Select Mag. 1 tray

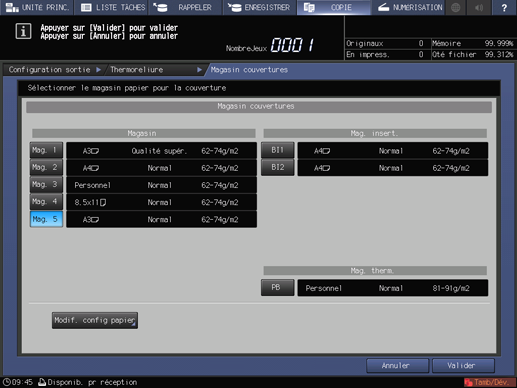click(46, 150)
